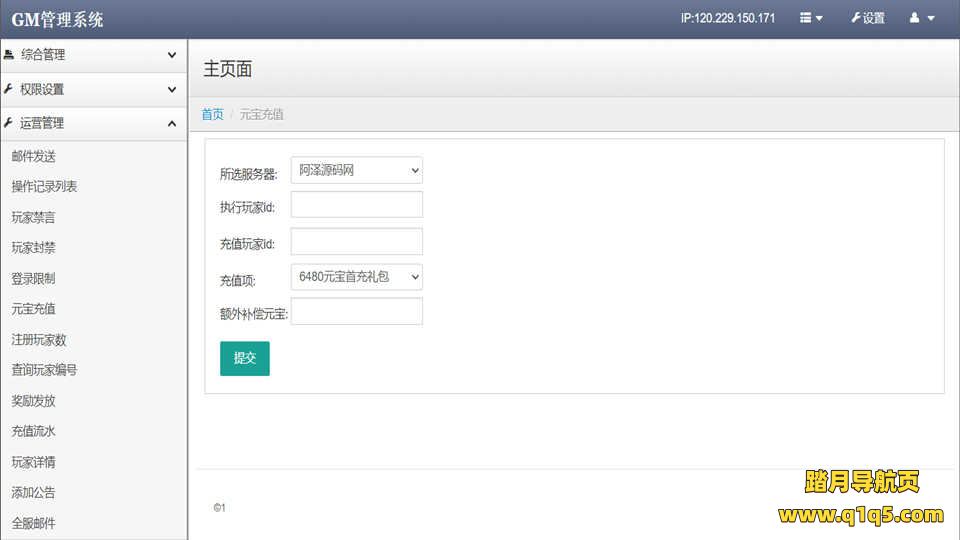Click the wrench icon beside 运营管理

[9, 123]
